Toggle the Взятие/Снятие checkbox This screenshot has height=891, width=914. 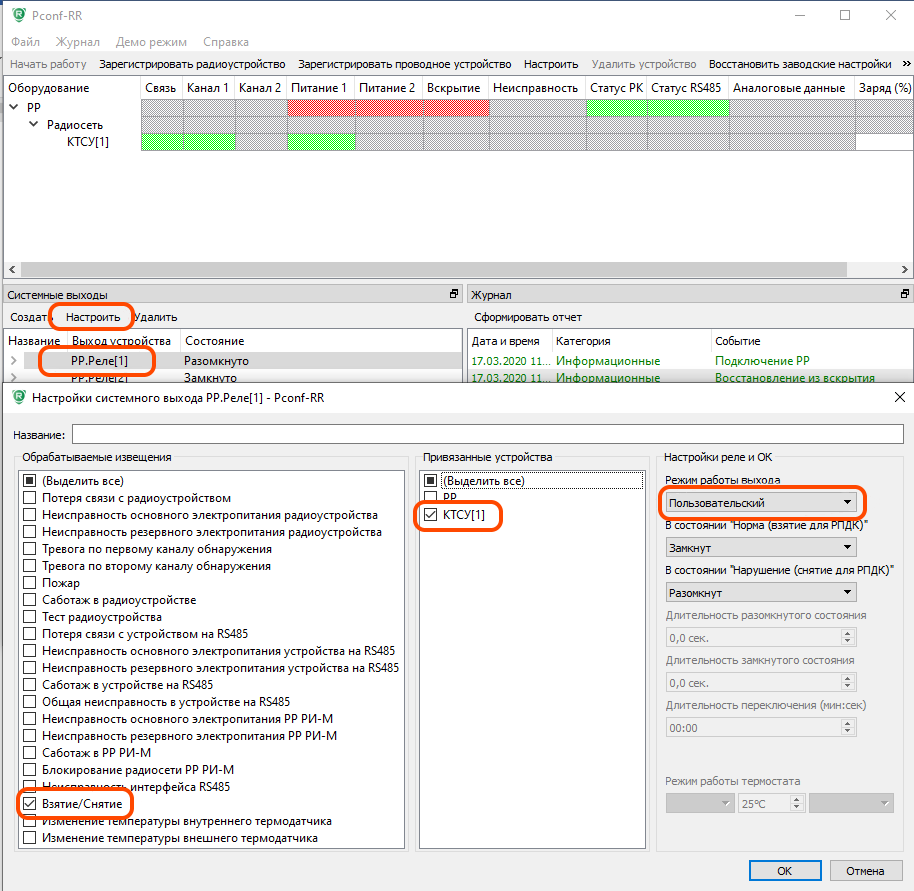30,804
